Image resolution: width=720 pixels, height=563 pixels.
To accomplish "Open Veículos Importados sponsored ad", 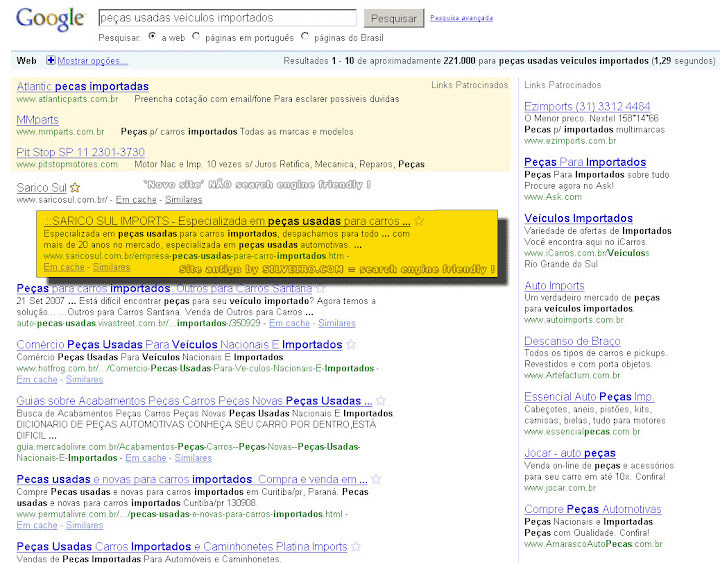I will pyautogui.click(x=579, y=218).
